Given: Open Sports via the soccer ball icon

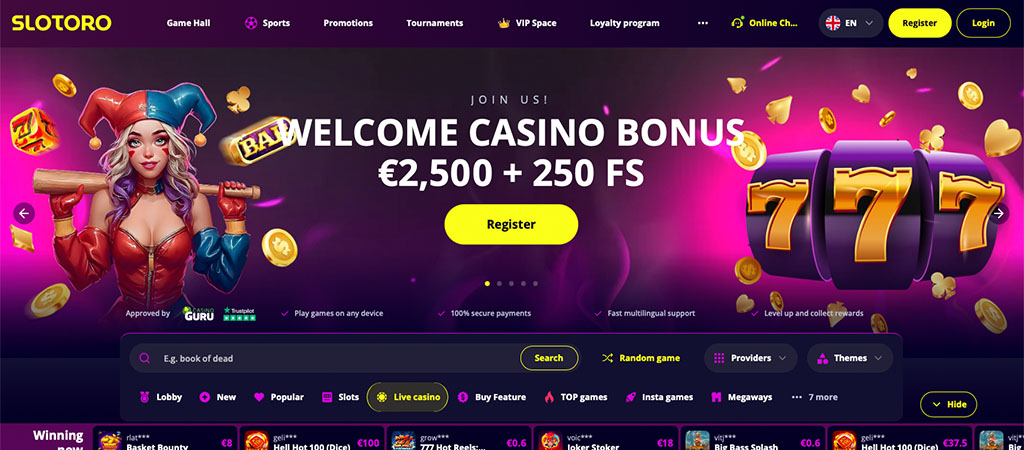Looking at the screenshot, I should 251,23.
